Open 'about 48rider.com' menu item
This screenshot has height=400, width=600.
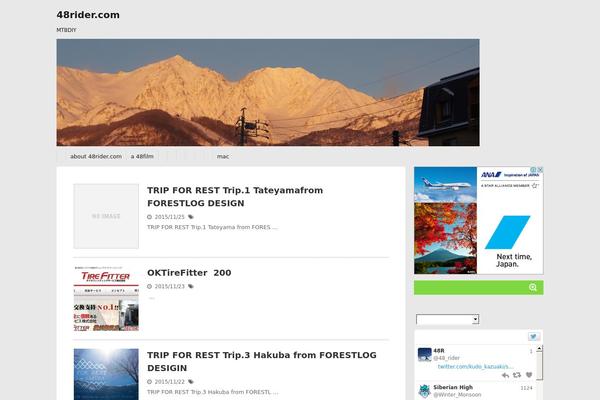[96, 156]
